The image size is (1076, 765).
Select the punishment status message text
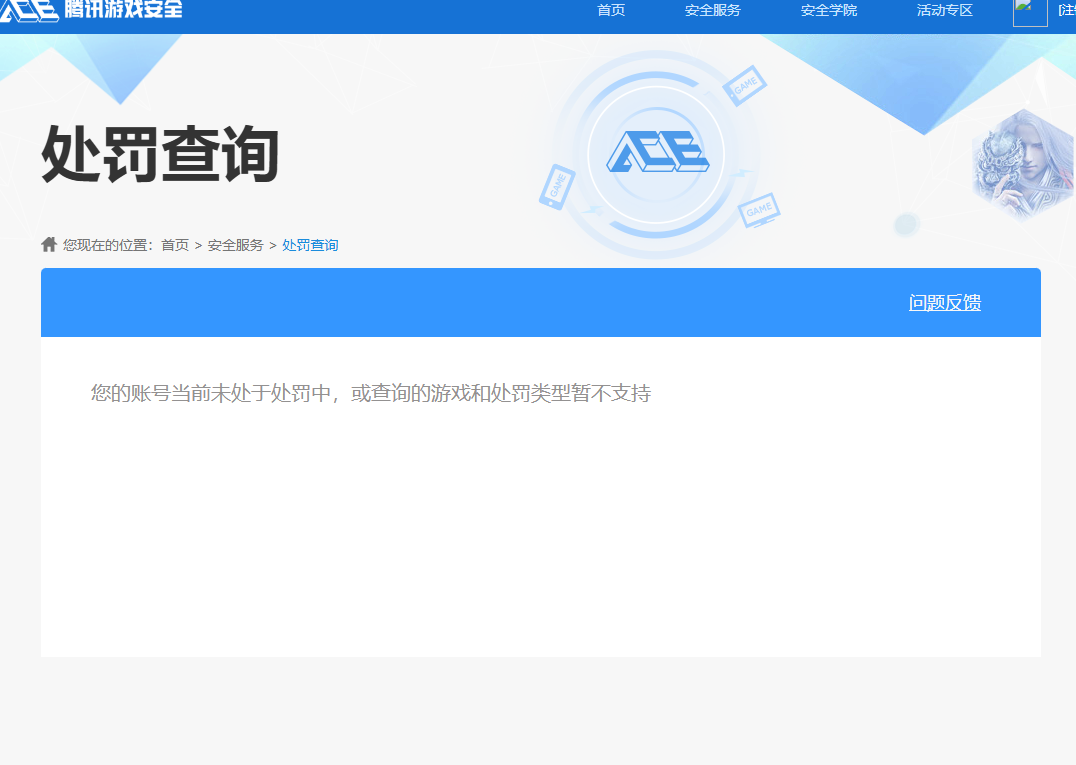tap(370, 394)
